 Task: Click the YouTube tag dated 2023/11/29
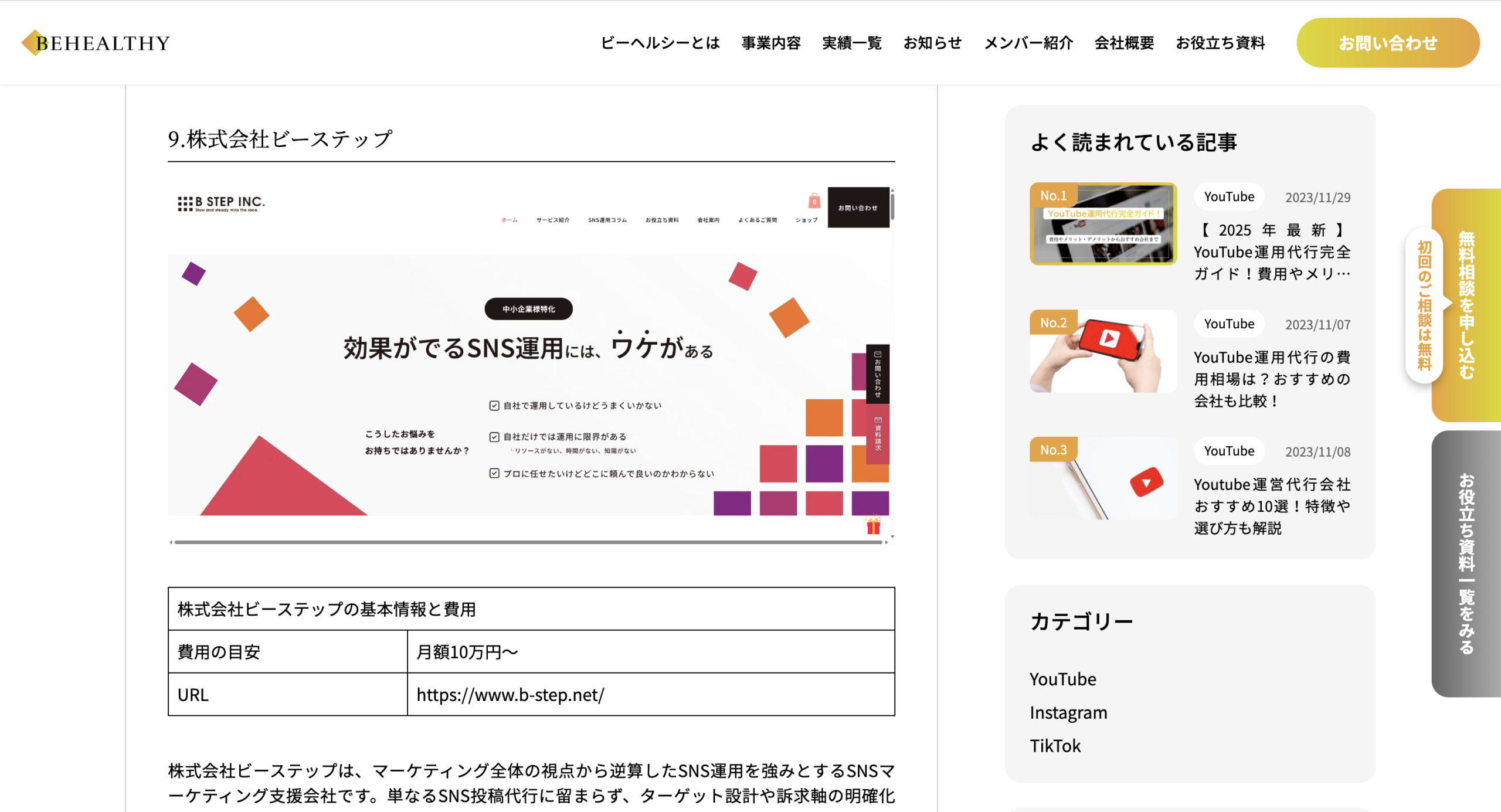1229,196
